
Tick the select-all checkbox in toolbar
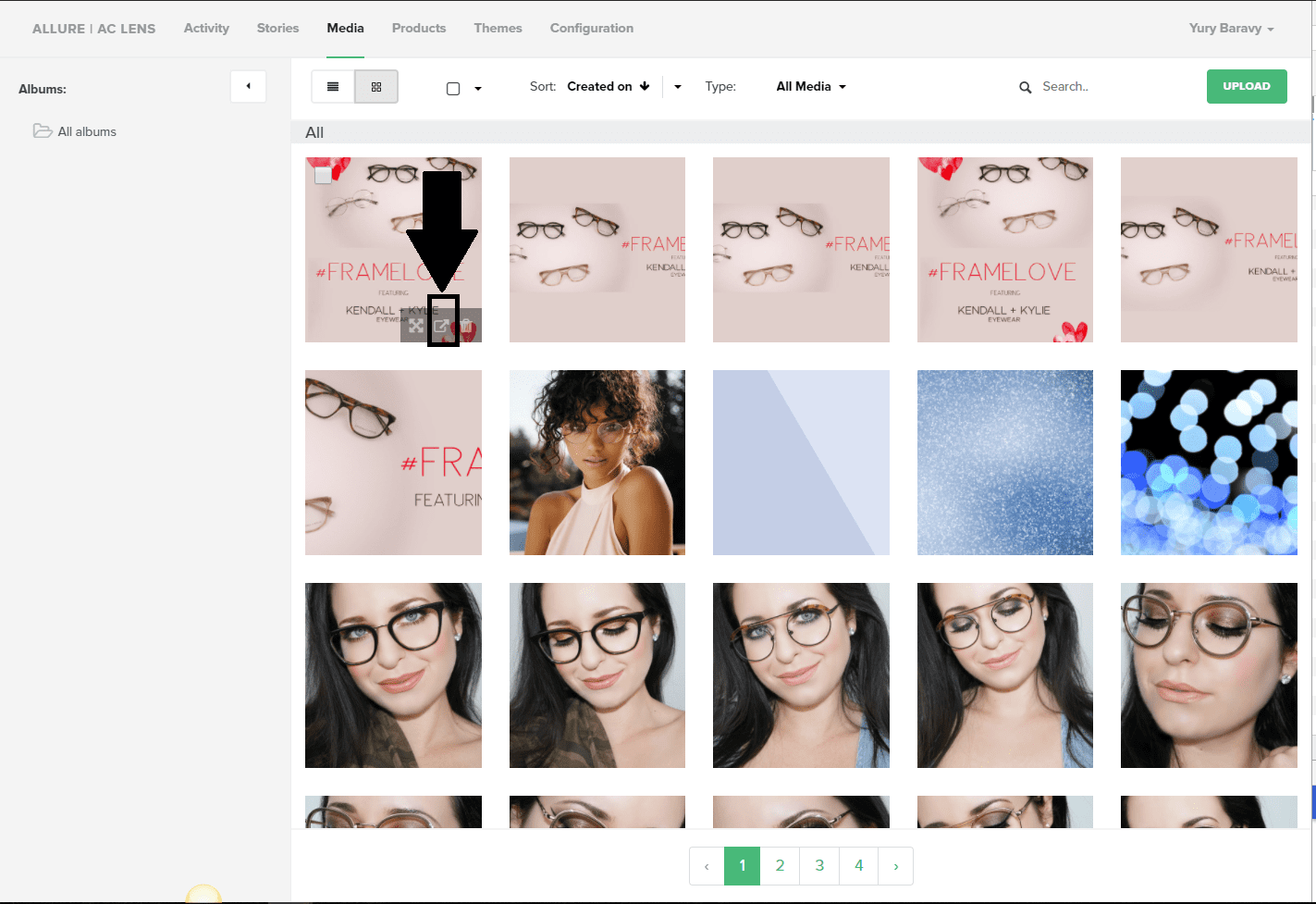(453, 89)
